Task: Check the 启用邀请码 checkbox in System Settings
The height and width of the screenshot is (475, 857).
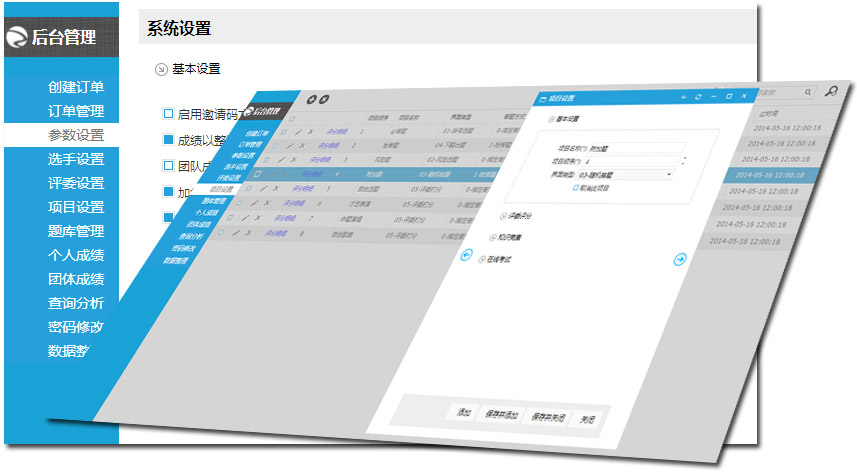Action: (x=168, y=114)
